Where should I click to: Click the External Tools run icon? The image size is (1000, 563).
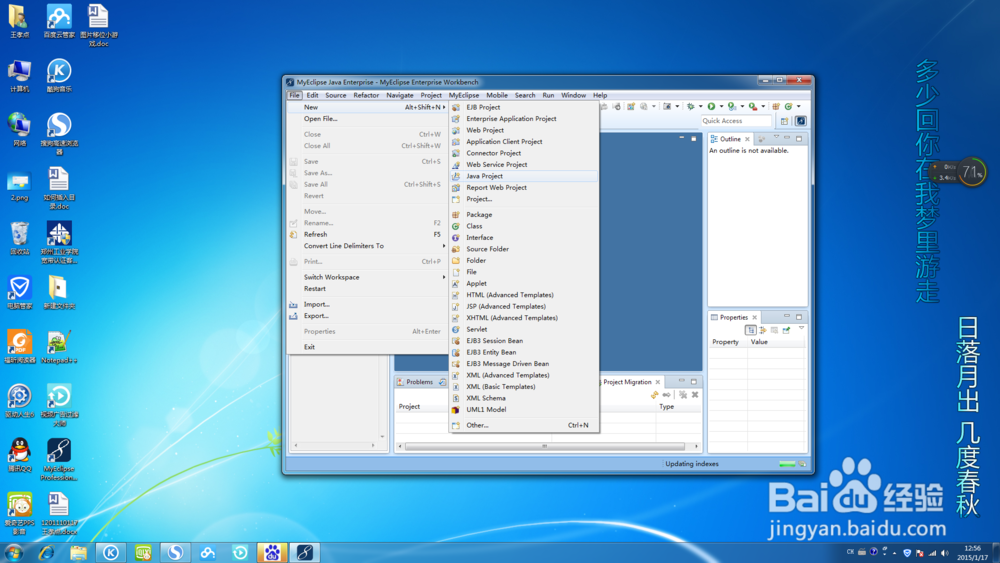tap(753, 106)
